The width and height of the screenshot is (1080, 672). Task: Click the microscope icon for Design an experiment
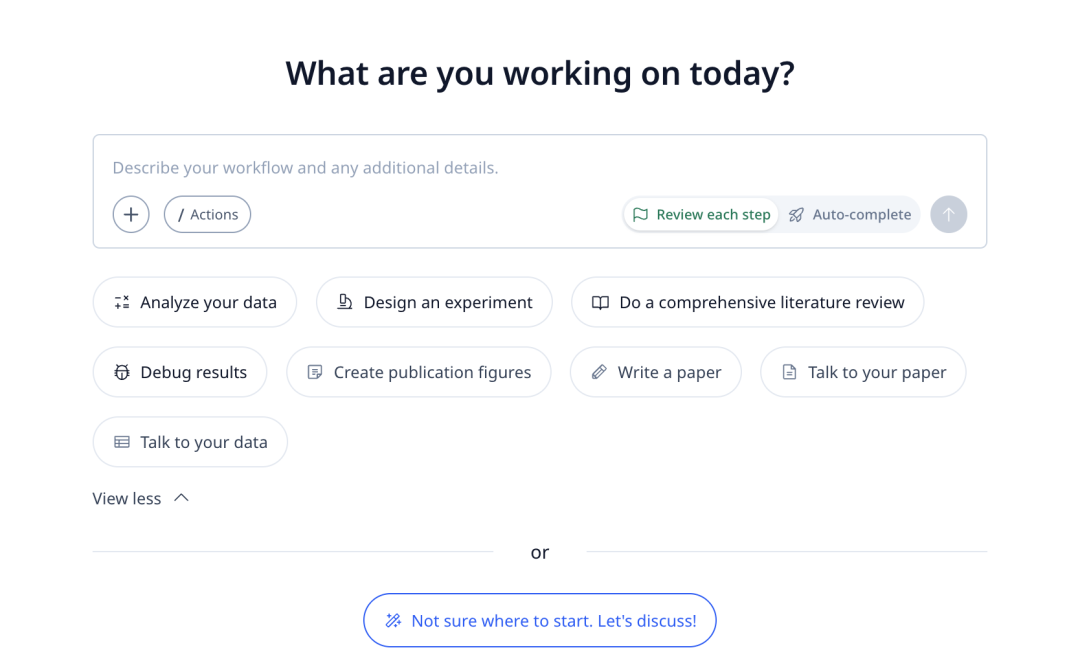pos(345,302)
